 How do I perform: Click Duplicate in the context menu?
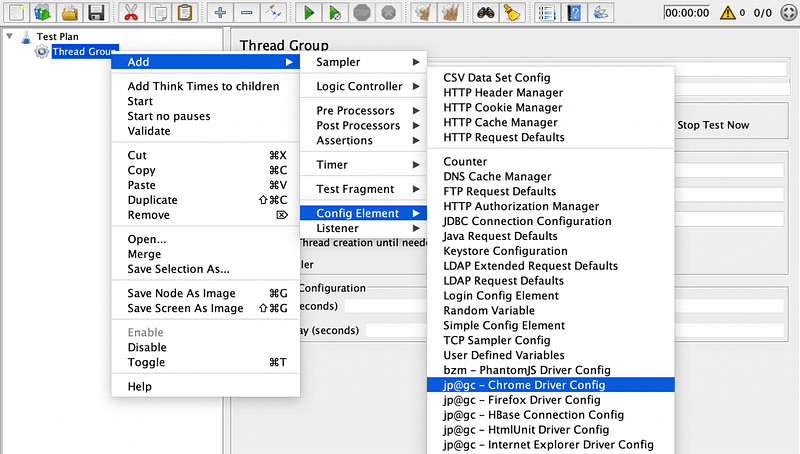(152, 200)
